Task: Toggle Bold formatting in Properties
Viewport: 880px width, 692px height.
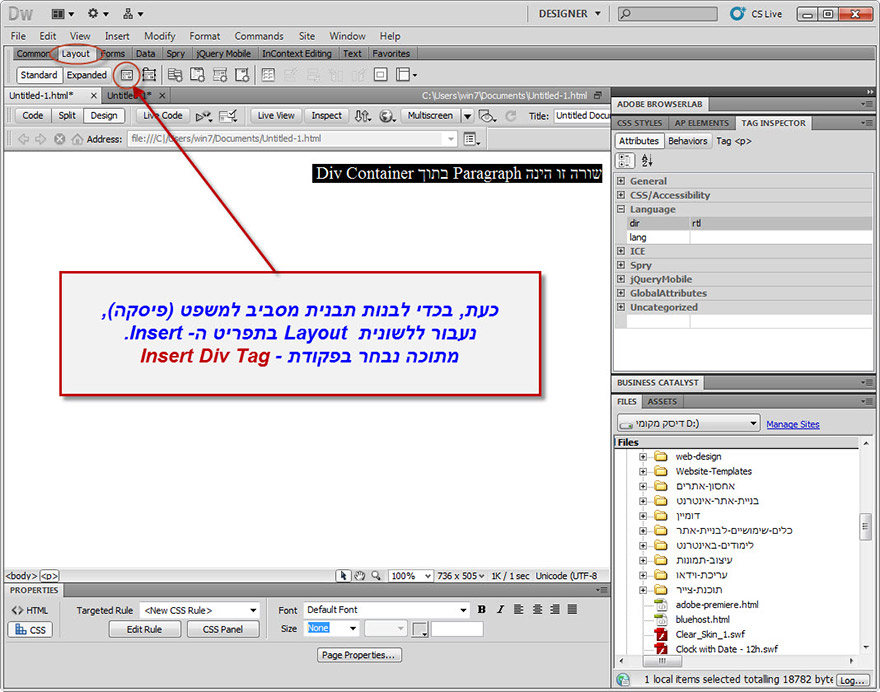Action: [482, 609]
